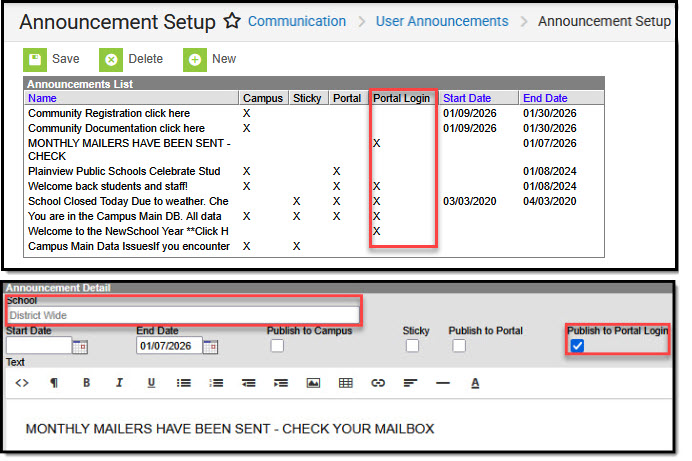Viewport: 692px width, 461px height.
Task: Click end date 01/07/2026 in the list
Action: 550,143
